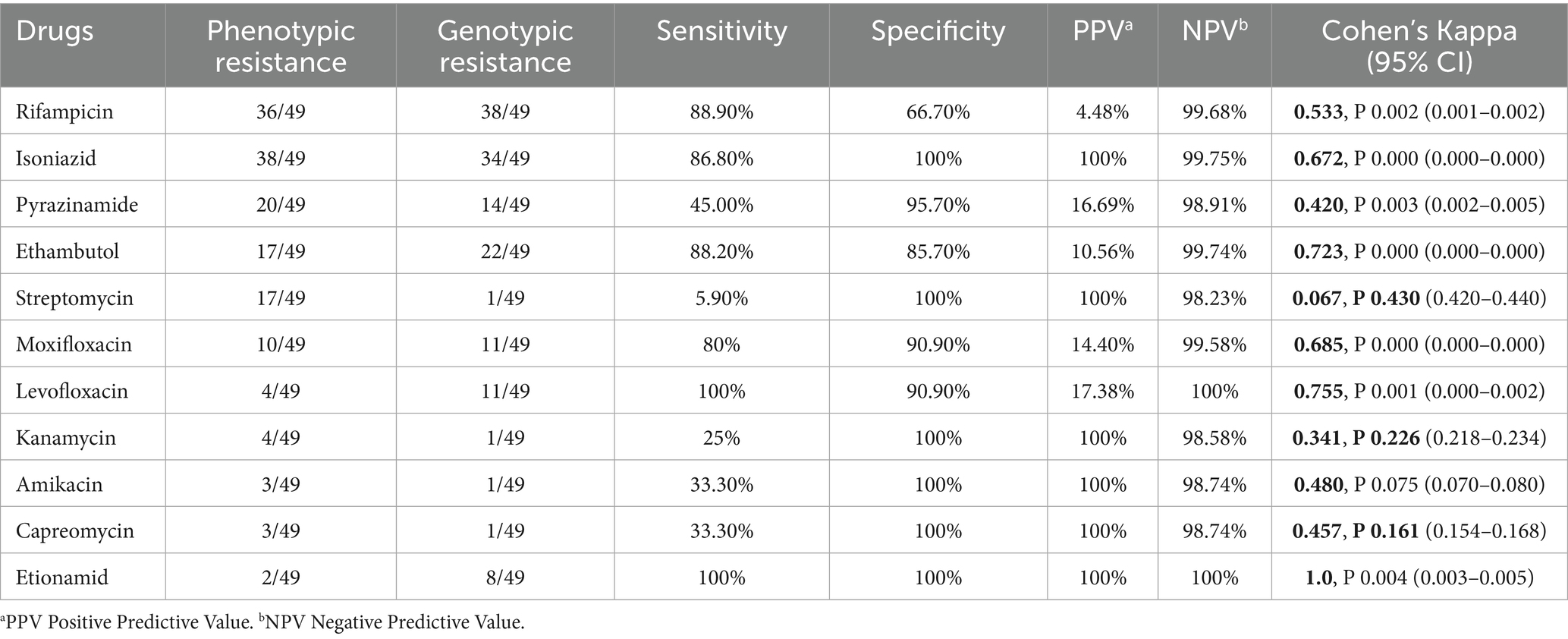The height and width of the screenshot is (639, 1568).
Task: Select the Sensitivity column header
Action: [x=721, y=31]
